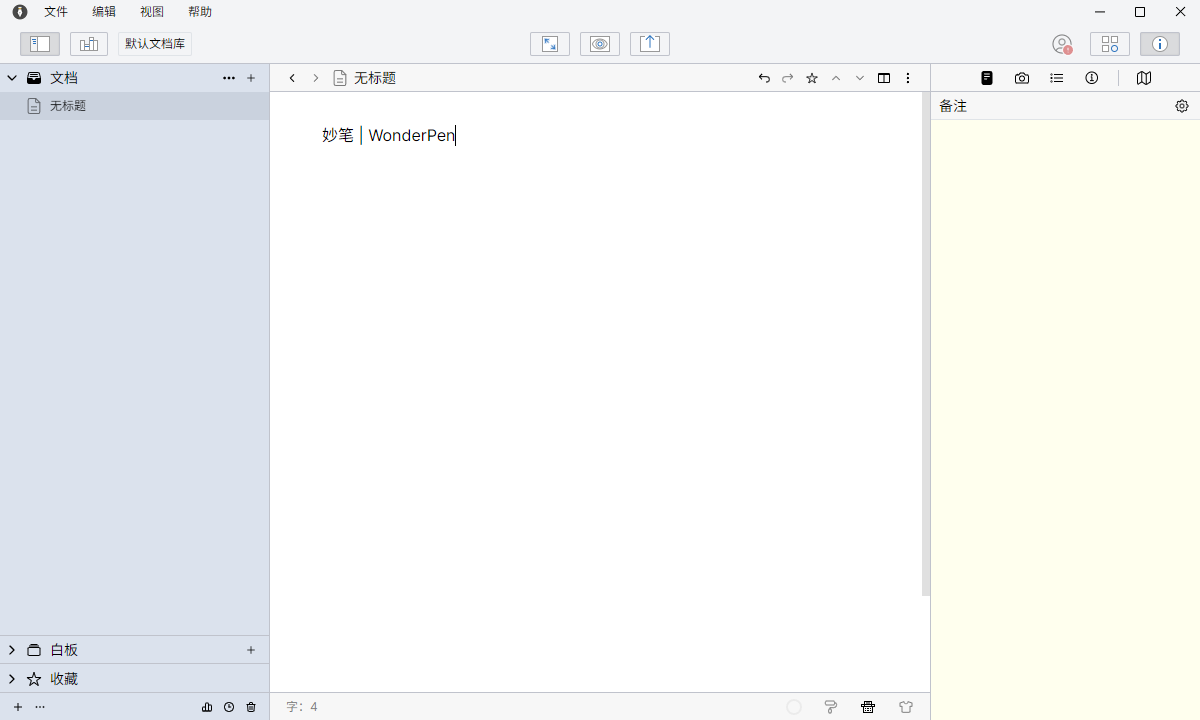Click the circular progress indicator in status bar

[x=794, y=707]
